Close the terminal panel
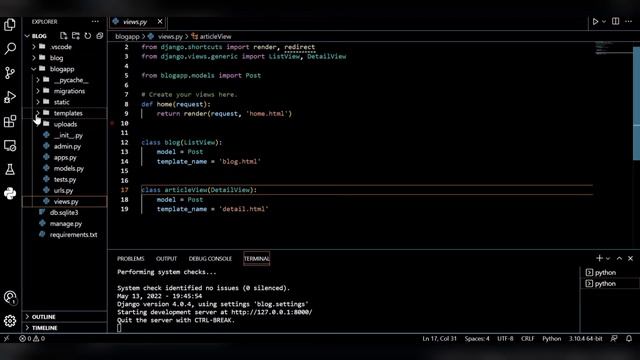 click(x=631, y=258)
